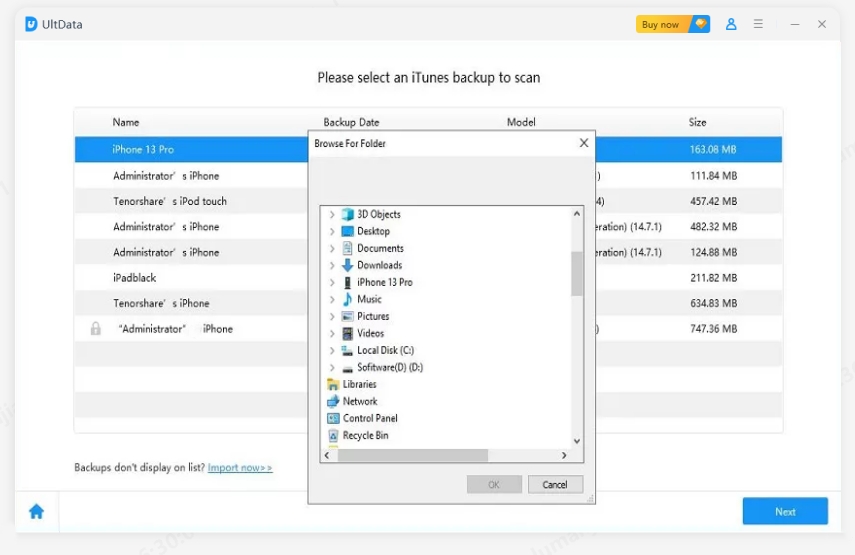Select the Local Disk (C:) drive icon

pyautogui.click(x=347, y=350)
